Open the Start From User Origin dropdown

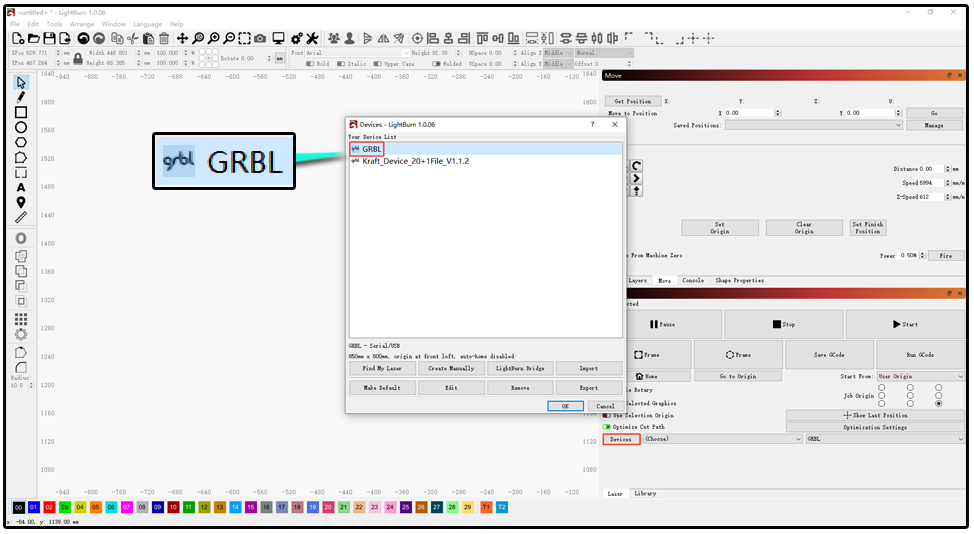tap(921, 376)
